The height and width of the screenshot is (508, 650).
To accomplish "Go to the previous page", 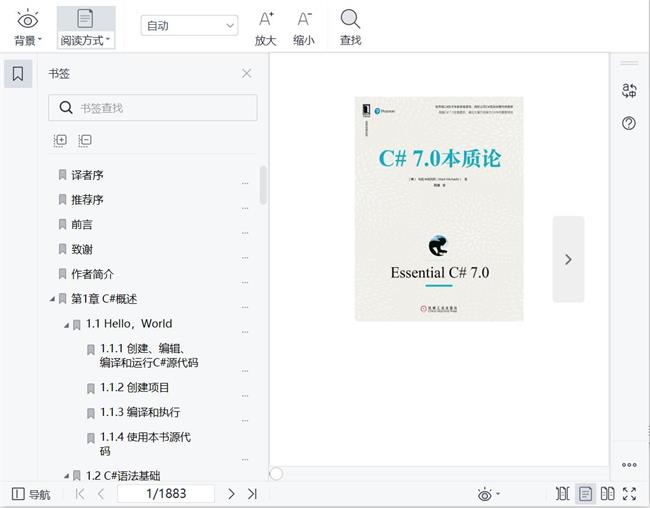I will pyautogui.click(x=101, y=494).
